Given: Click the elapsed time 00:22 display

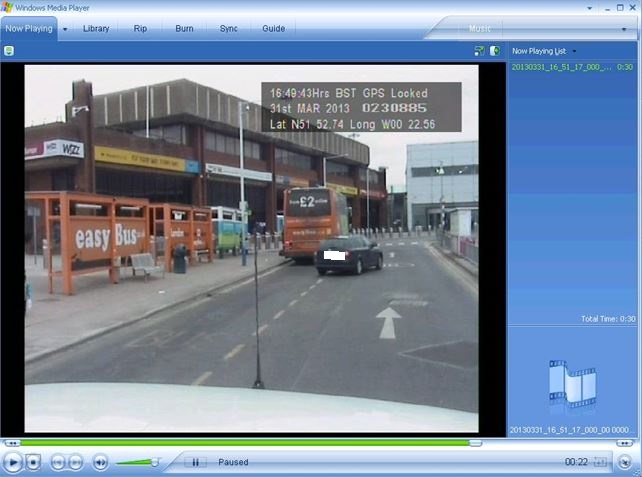Looking at the screenshot, I should [576, 462].
